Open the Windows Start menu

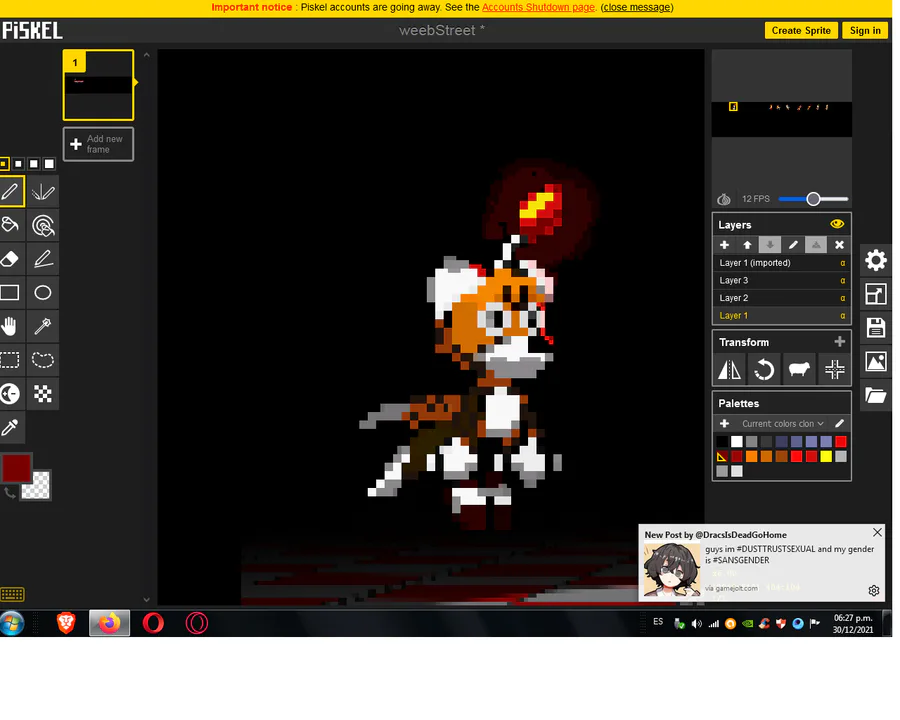point(12,623)
